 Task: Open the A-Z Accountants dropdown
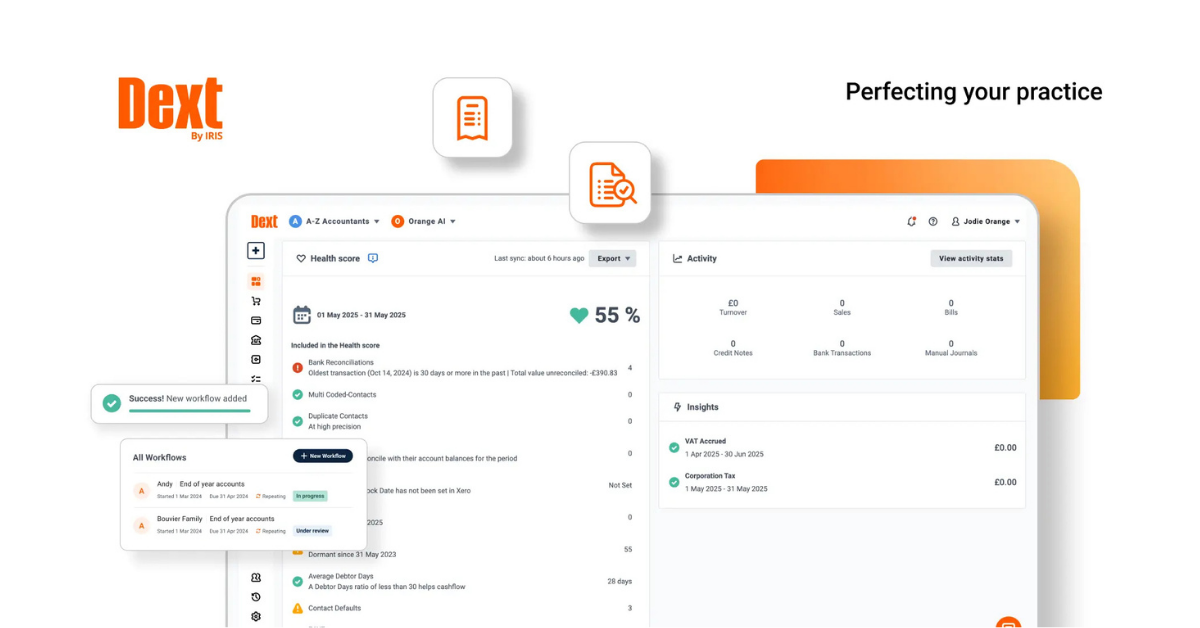[x=335, y=221]
